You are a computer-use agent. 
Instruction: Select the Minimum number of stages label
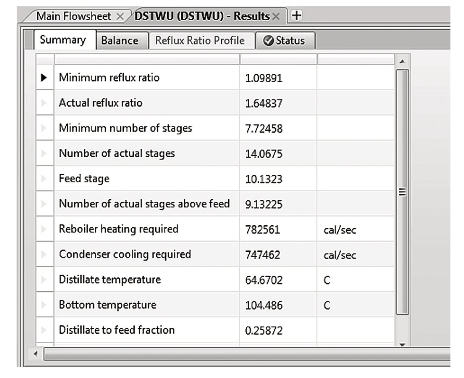[x=126, y=128]
